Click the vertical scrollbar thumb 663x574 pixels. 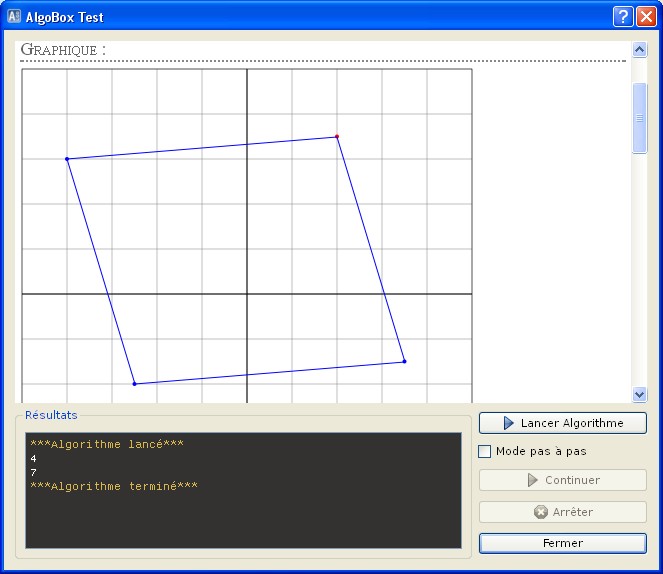point(640,118)
